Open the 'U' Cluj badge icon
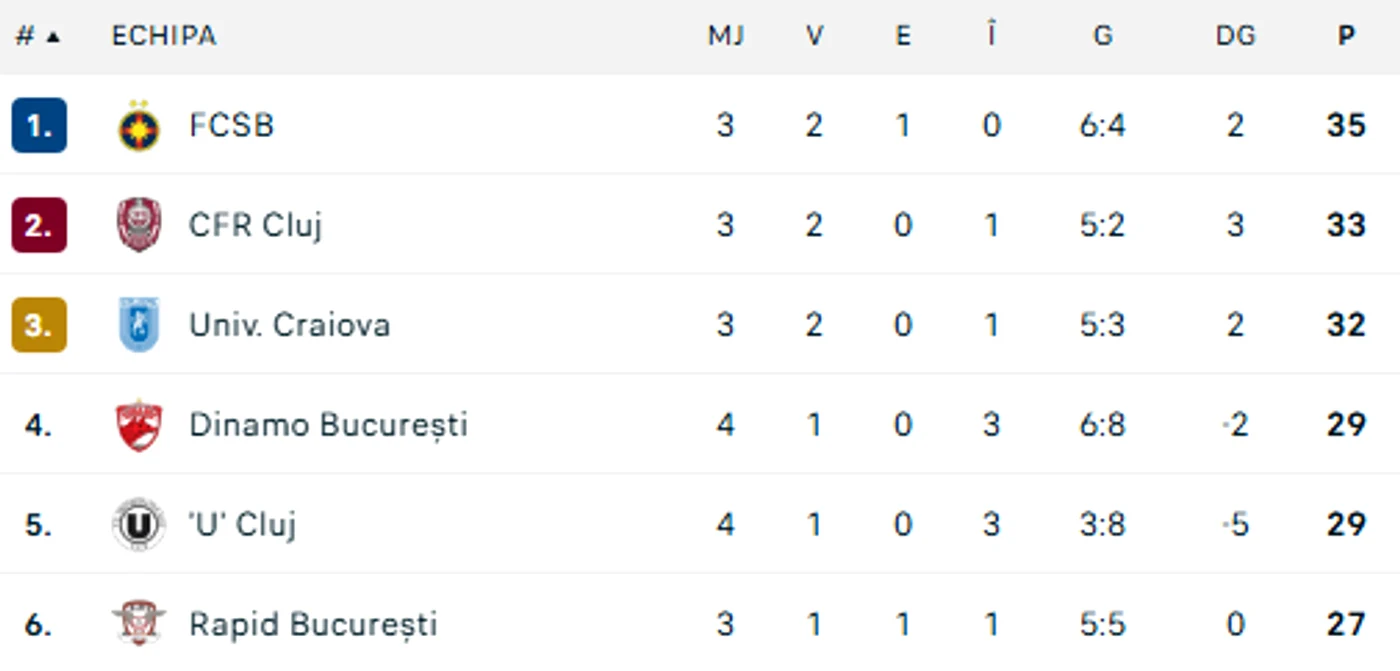This screenshot has height=671, width=1400. pos(139,524)
